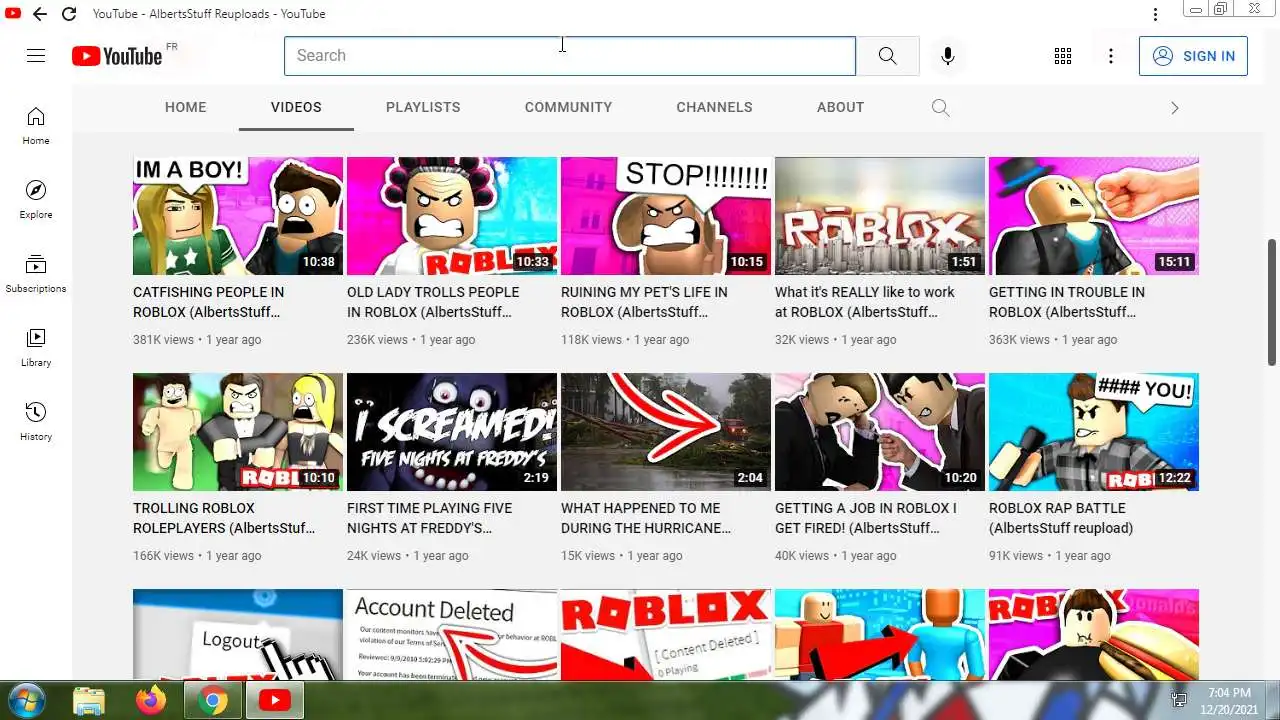Screen dimensions: 1280x720
Task: Open the ABOUT tab
Action: 840,107
